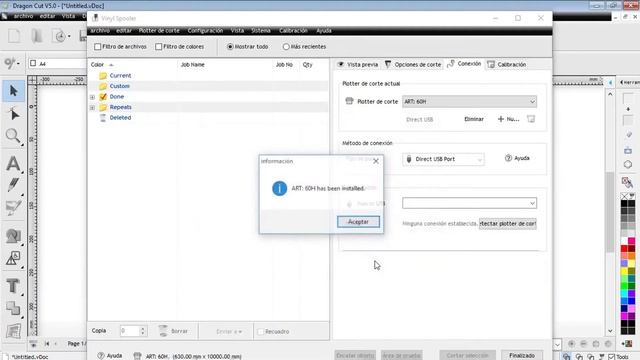Toggle the Recuadro checkbox
The height and width of the screenshot is (360, 640).
(x=260, y=331)
